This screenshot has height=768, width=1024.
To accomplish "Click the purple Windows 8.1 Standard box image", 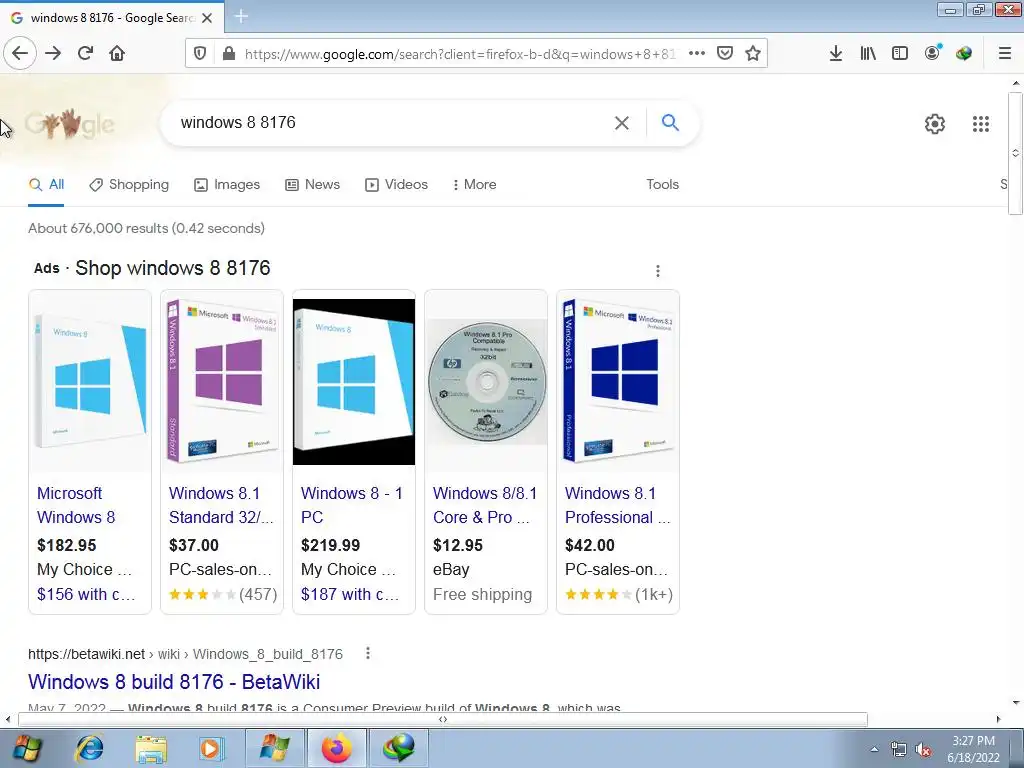I will coord(222,381).
